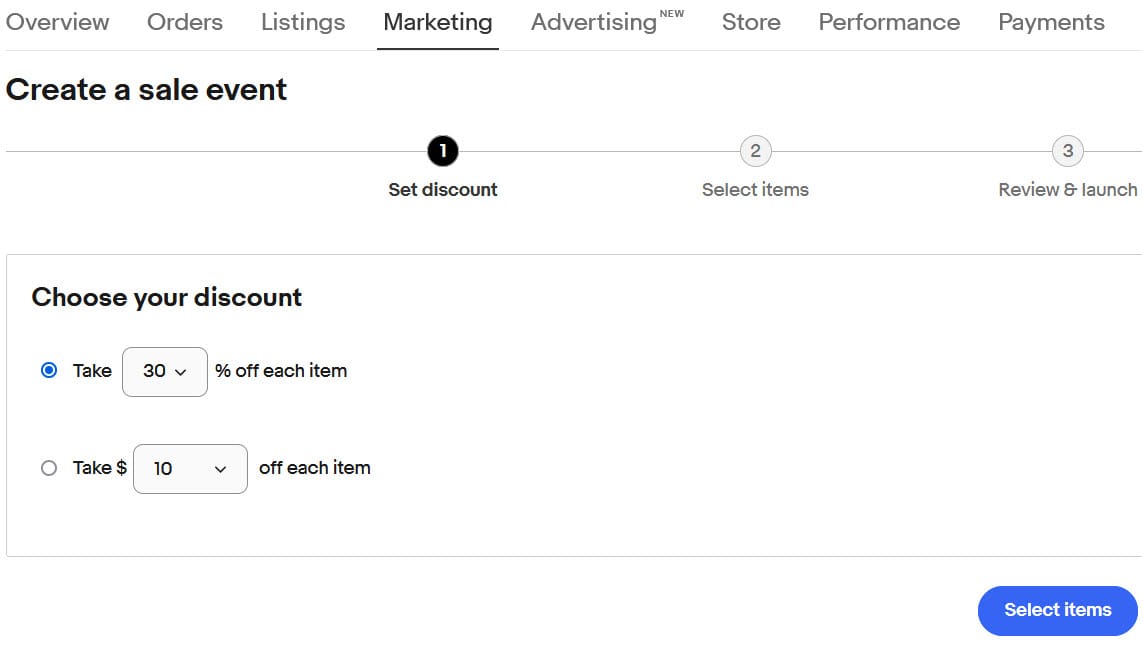Click the Select items step label
Screen dimensions: 1143x645
755,190
